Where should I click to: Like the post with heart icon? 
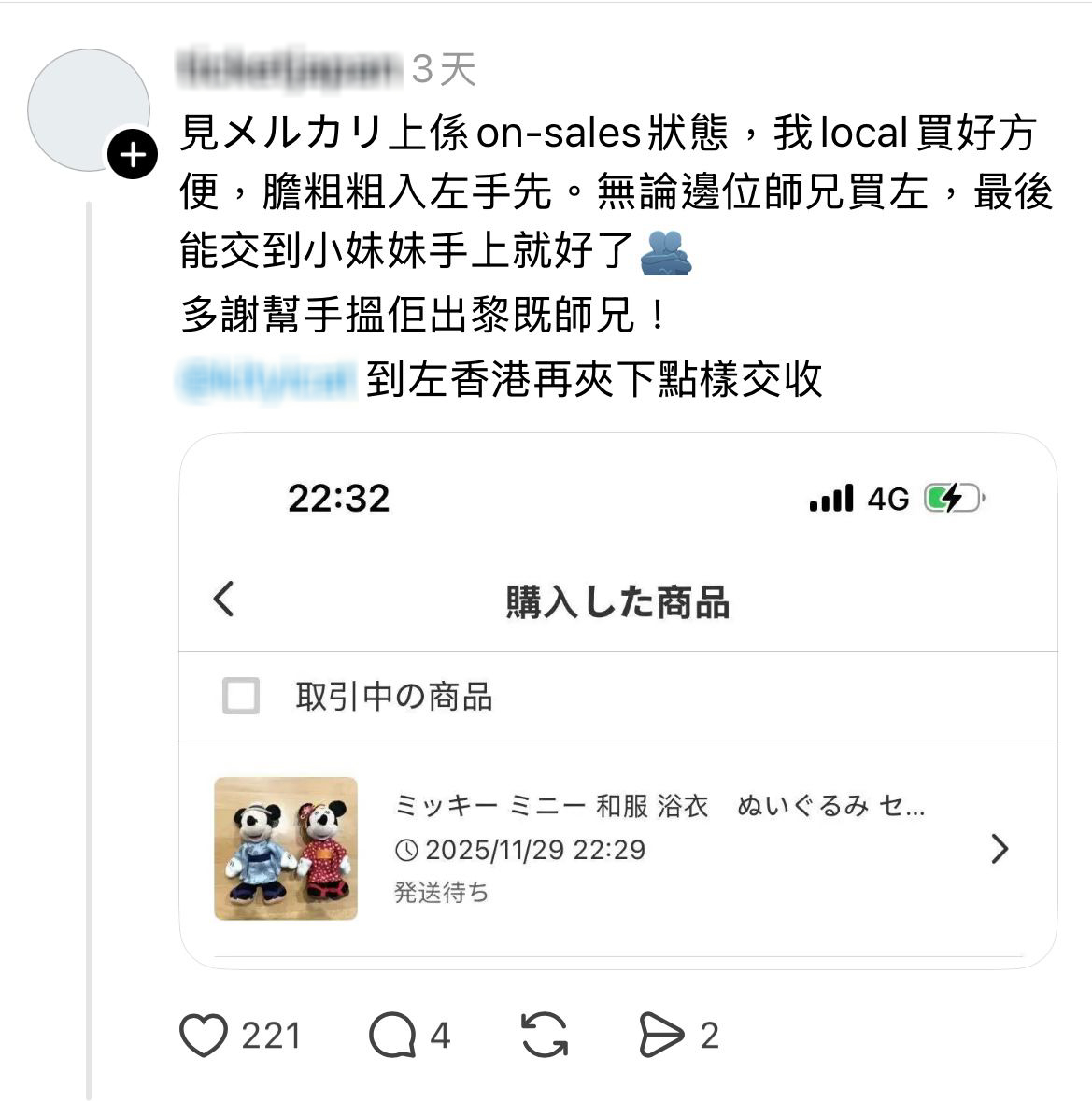(x=203, y=1035)
